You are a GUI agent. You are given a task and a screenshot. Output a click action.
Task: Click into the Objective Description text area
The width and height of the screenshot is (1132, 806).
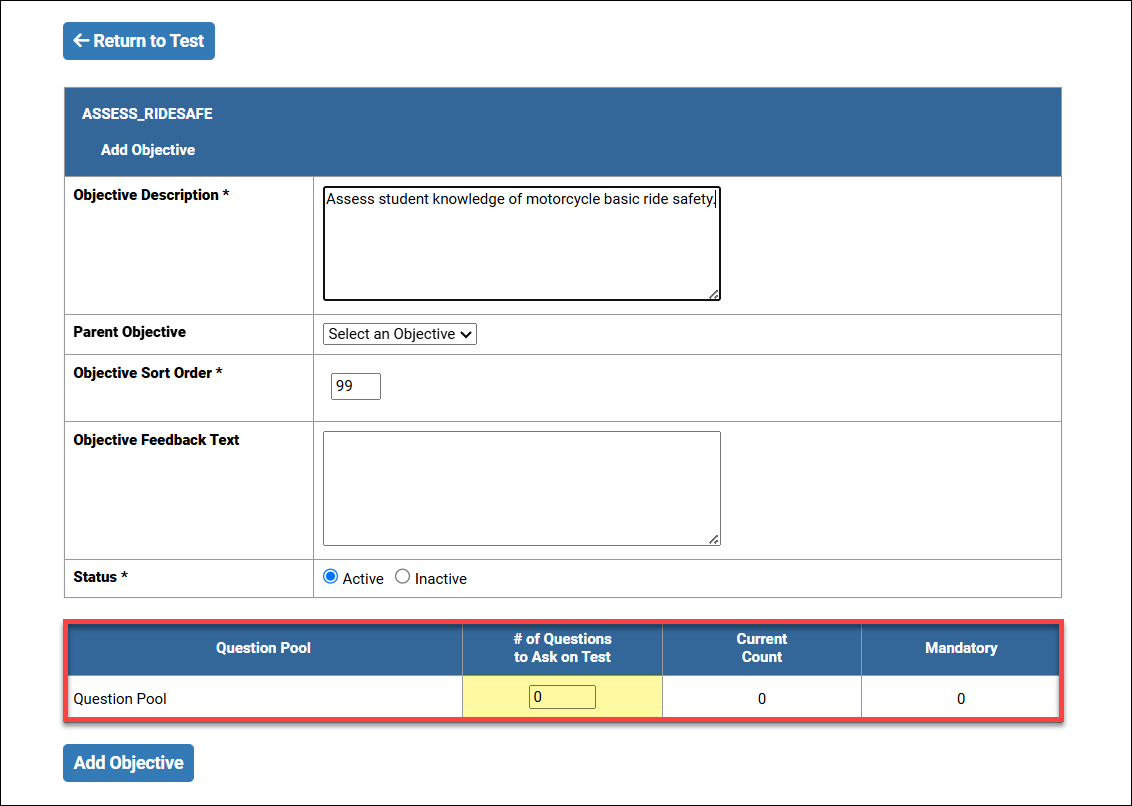click(521, 243)
